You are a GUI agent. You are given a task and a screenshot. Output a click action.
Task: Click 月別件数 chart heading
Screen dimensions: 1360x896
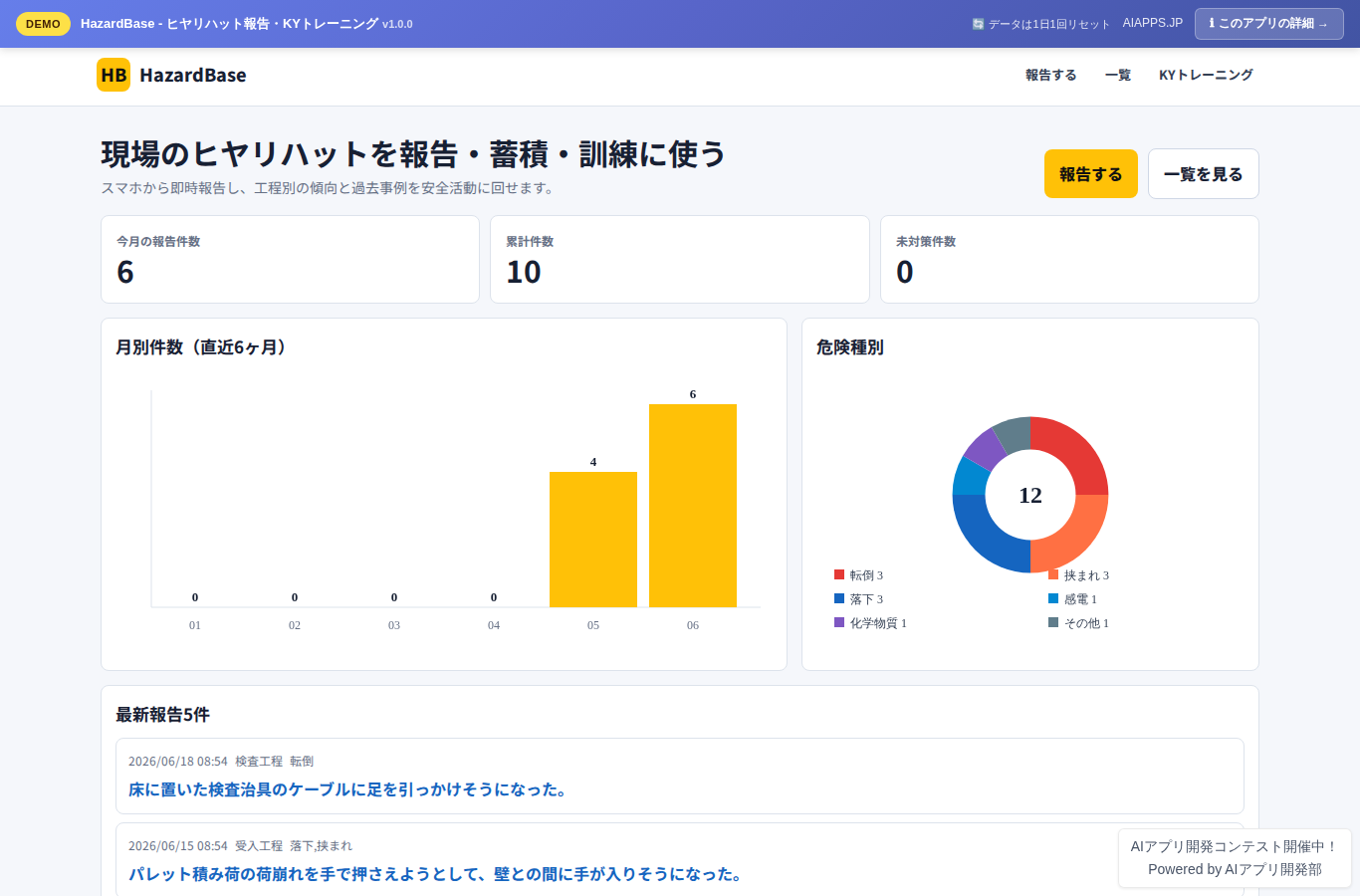tap(203, 347)
